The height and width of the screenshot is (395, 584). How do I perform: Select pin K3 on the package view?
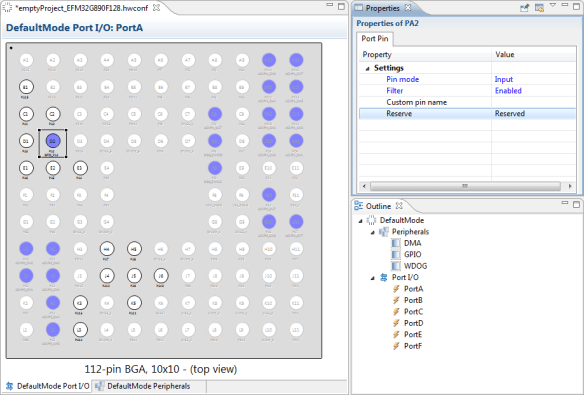pos(80,303)
